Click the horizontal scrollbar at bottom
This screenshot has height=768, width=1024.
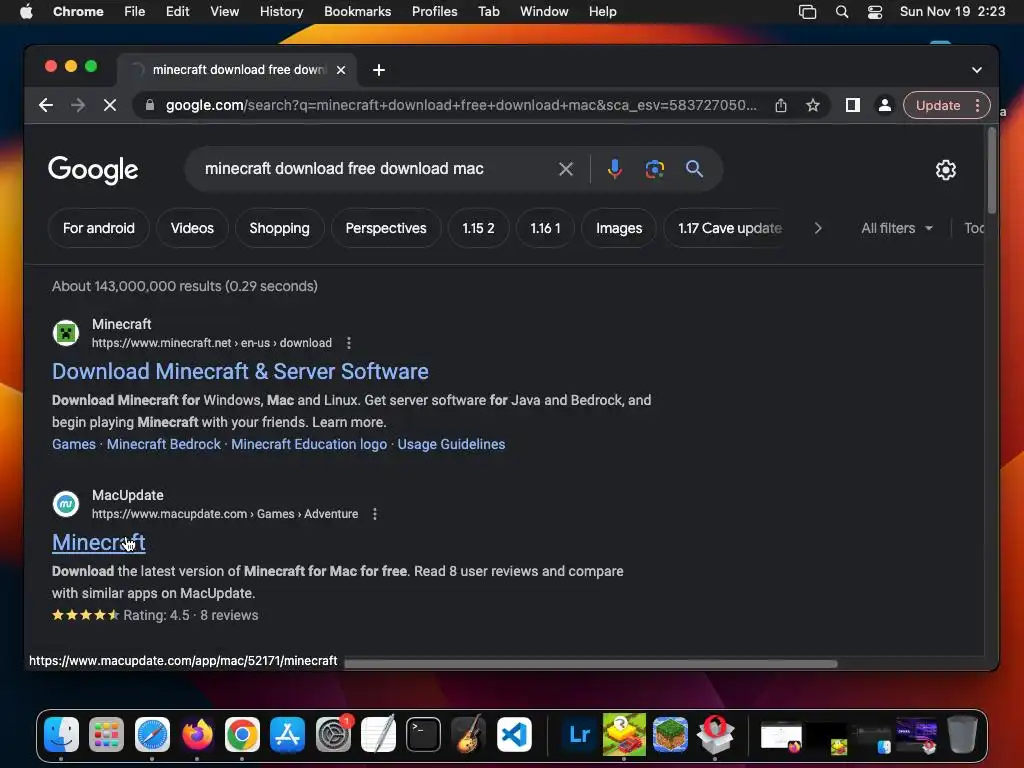591,664
